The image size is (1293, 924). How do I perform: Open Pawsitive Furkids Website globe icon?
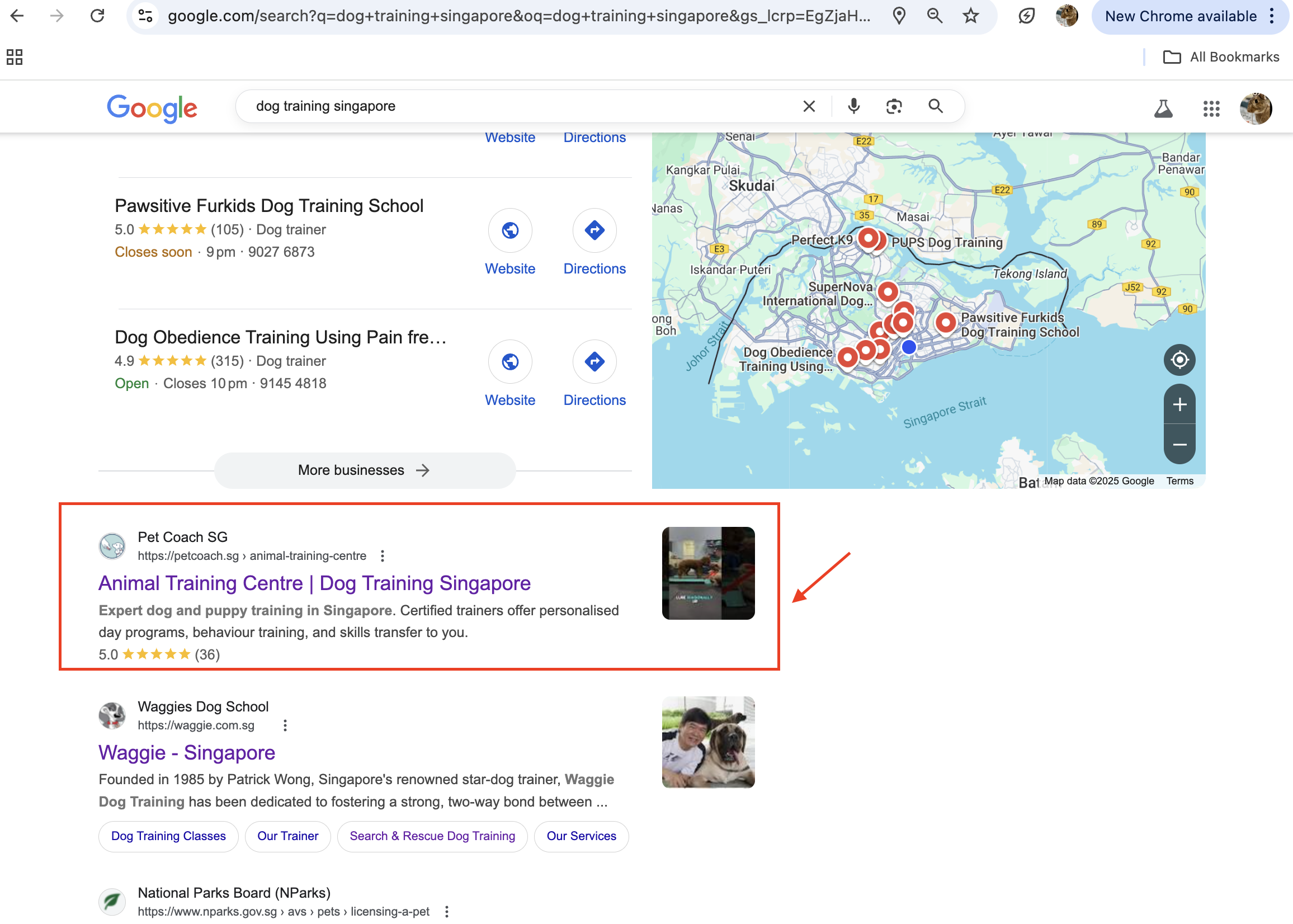(x=510, y=230)
